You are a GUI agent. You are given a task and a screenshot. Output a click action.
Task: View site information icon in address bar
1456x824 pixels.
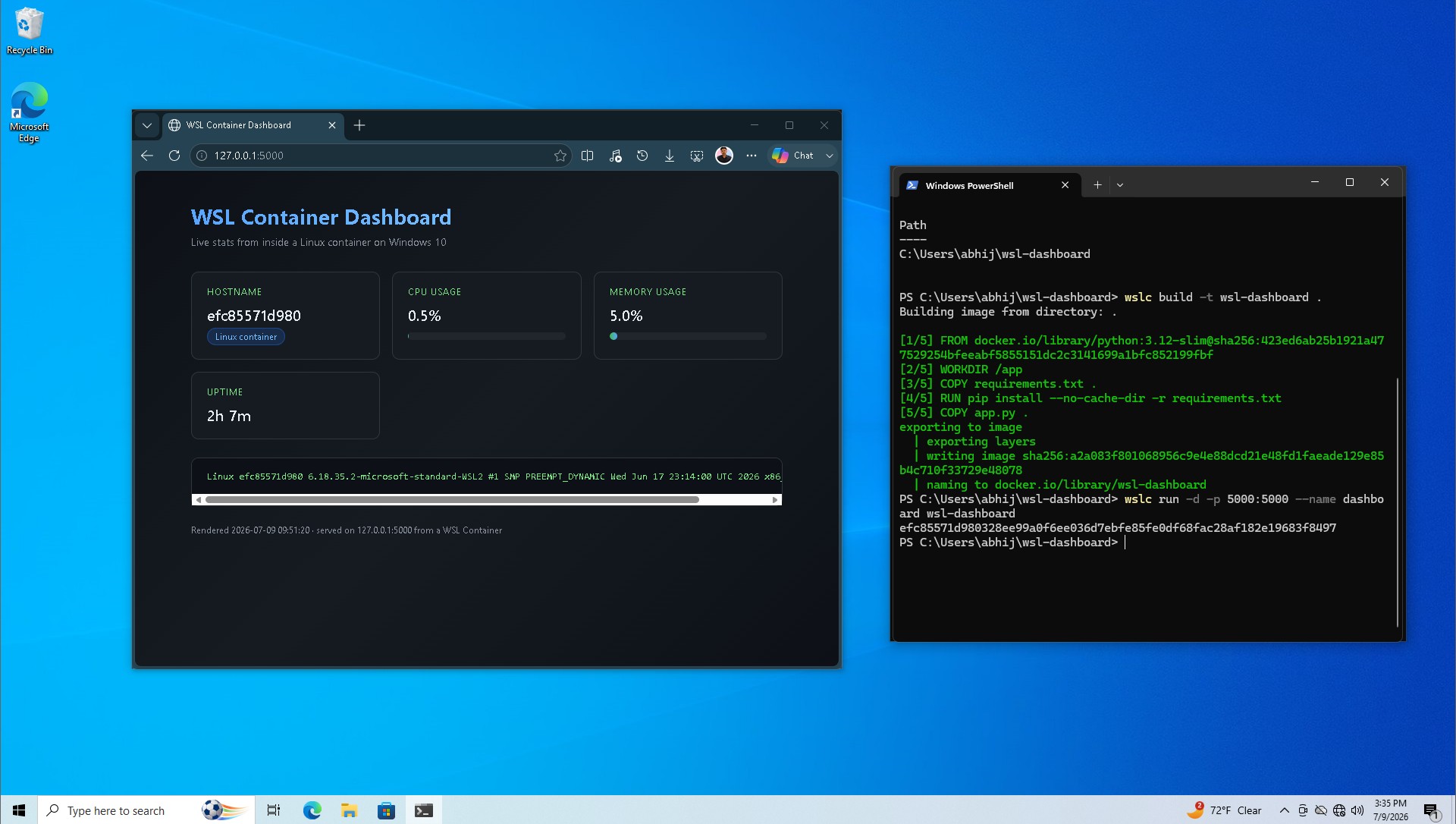coord(202,156)
